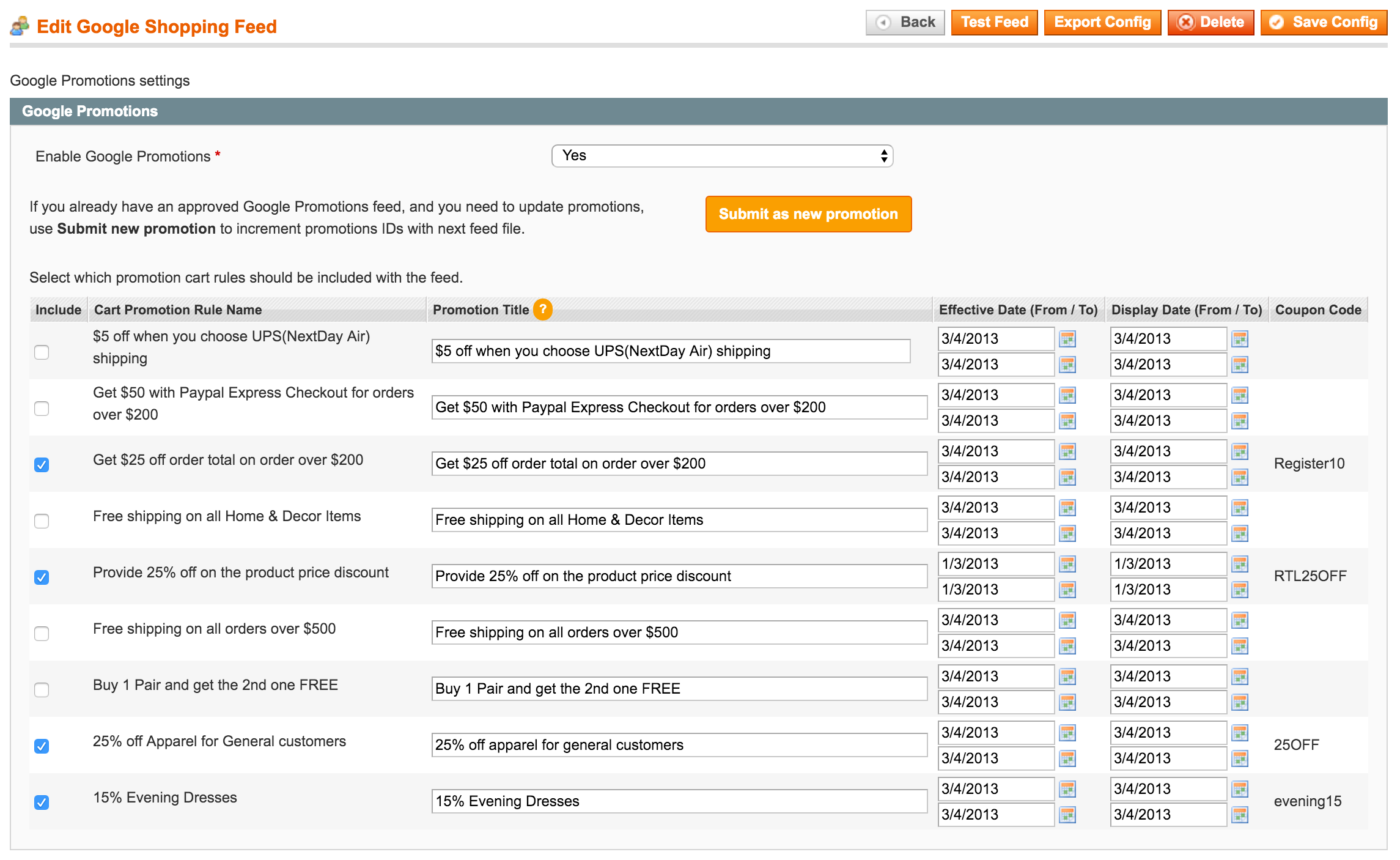The width and height of the screenshot is (1400, 860).
Task: Click display to date field for Evening Dresses
Action: coord(1168,815)
